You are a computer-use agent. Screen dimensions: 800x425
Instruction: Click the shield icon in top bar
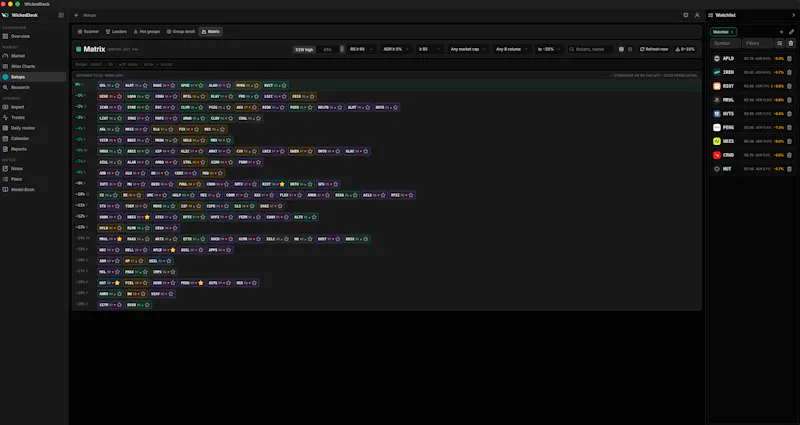pos(686,15)
